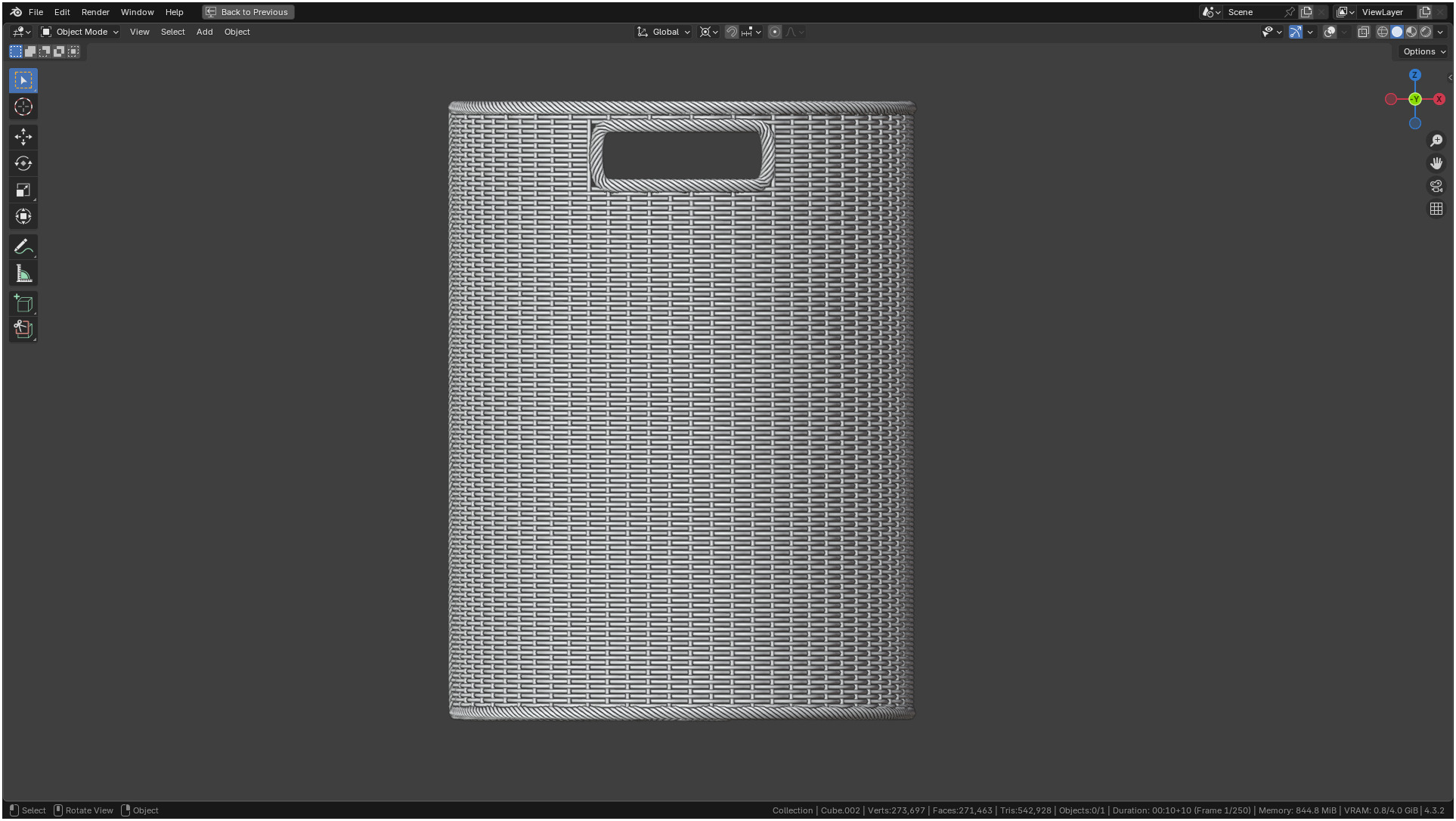
Task: Switch to Wireframe shading
Action: (1383, 32)
